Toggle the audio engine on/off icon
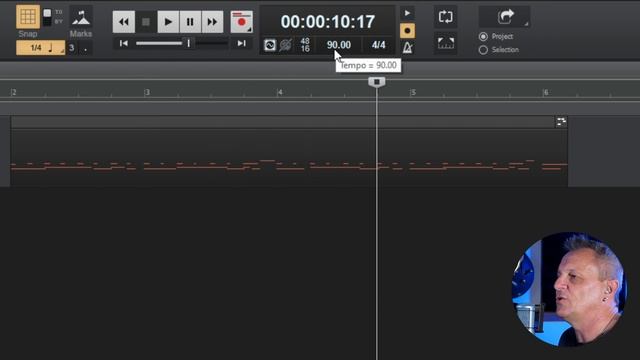This screenshot has width=640, height=360. pos(270,45)
